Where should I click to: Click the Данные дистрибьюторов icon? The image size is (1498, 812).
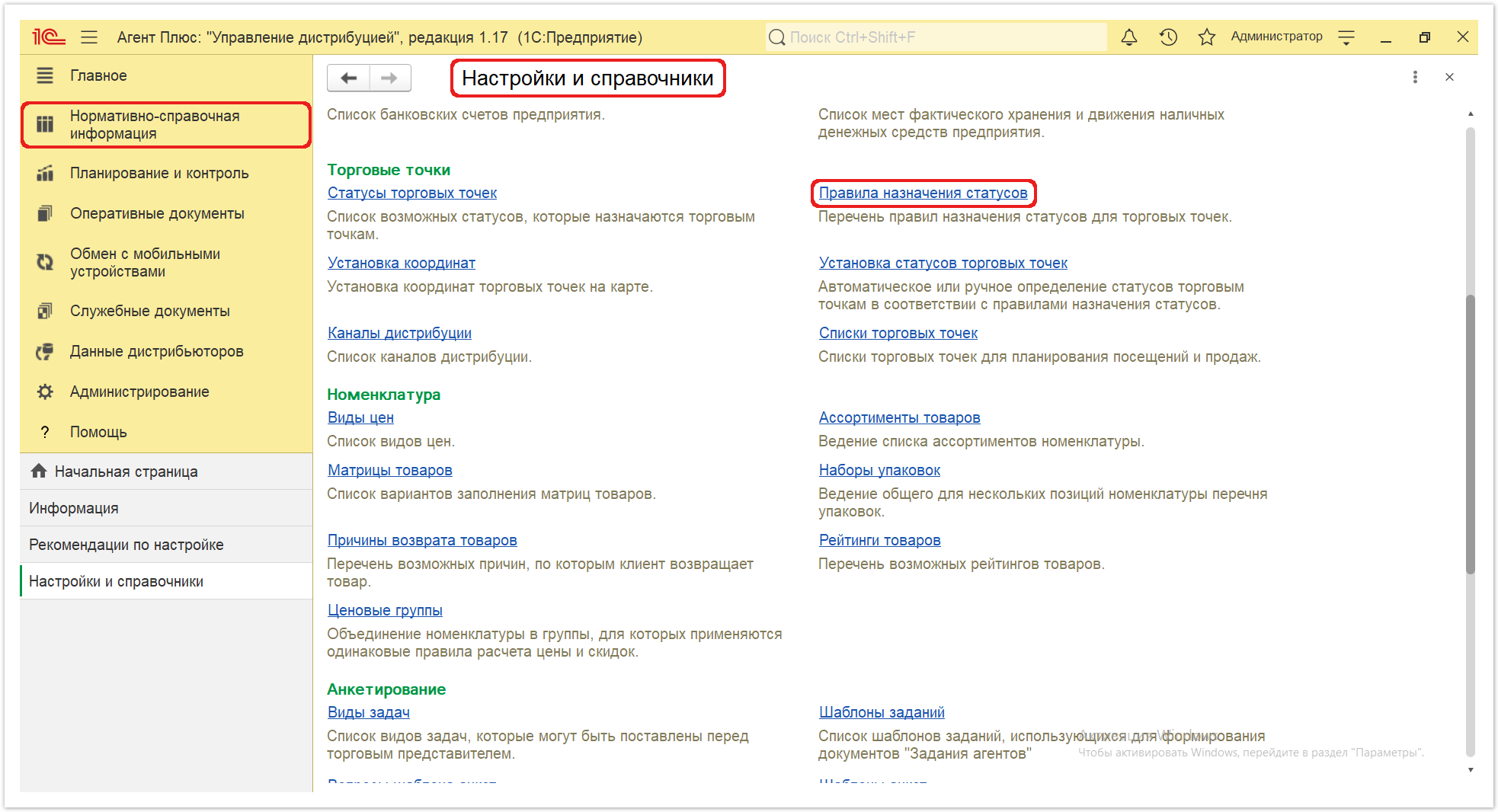tap(45, 351)
